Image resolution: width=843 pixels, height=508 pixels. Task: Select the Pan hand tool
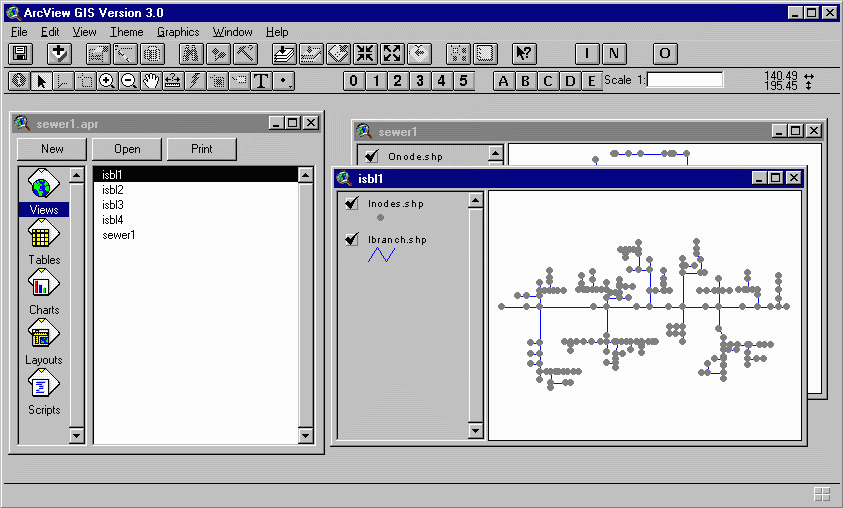tap(151, 81)
